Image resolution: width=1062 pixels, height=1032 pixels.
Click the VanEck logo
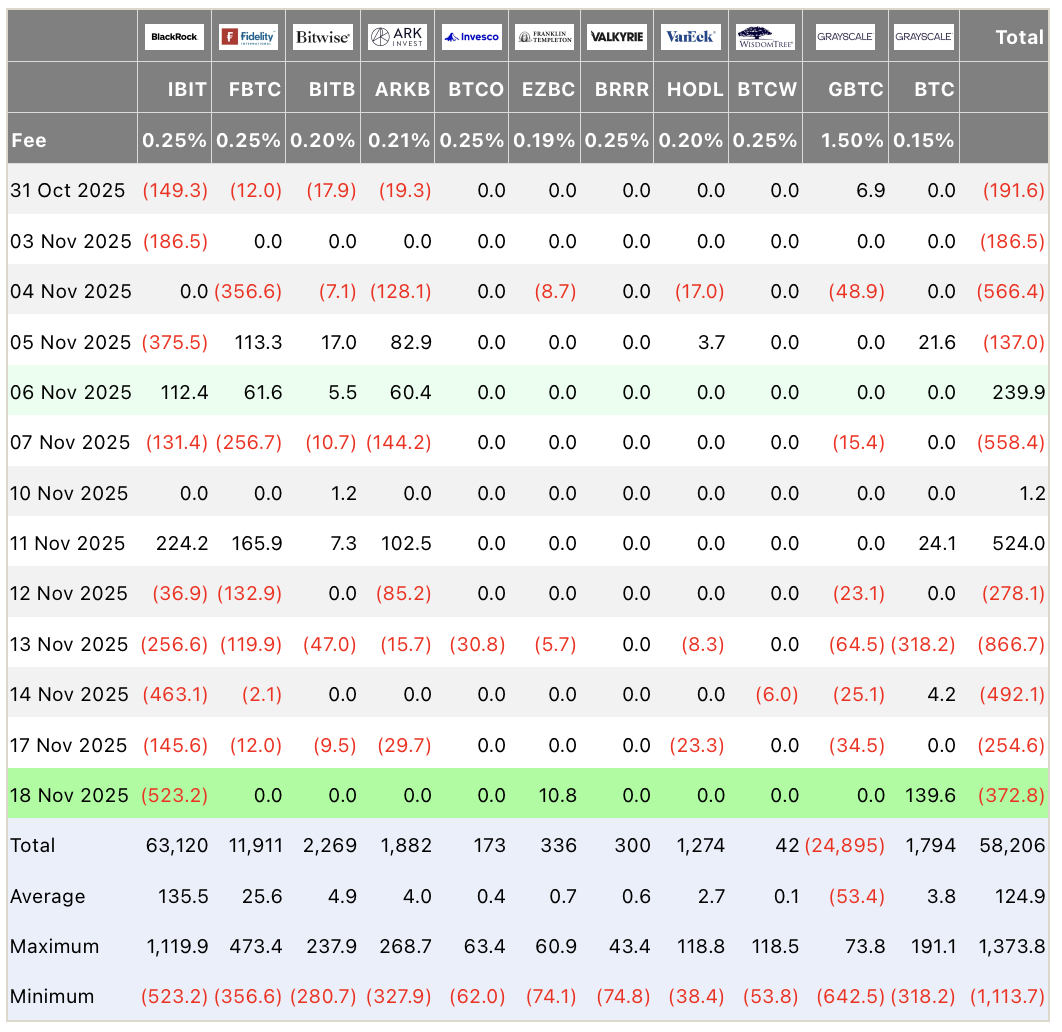[691, 38]
